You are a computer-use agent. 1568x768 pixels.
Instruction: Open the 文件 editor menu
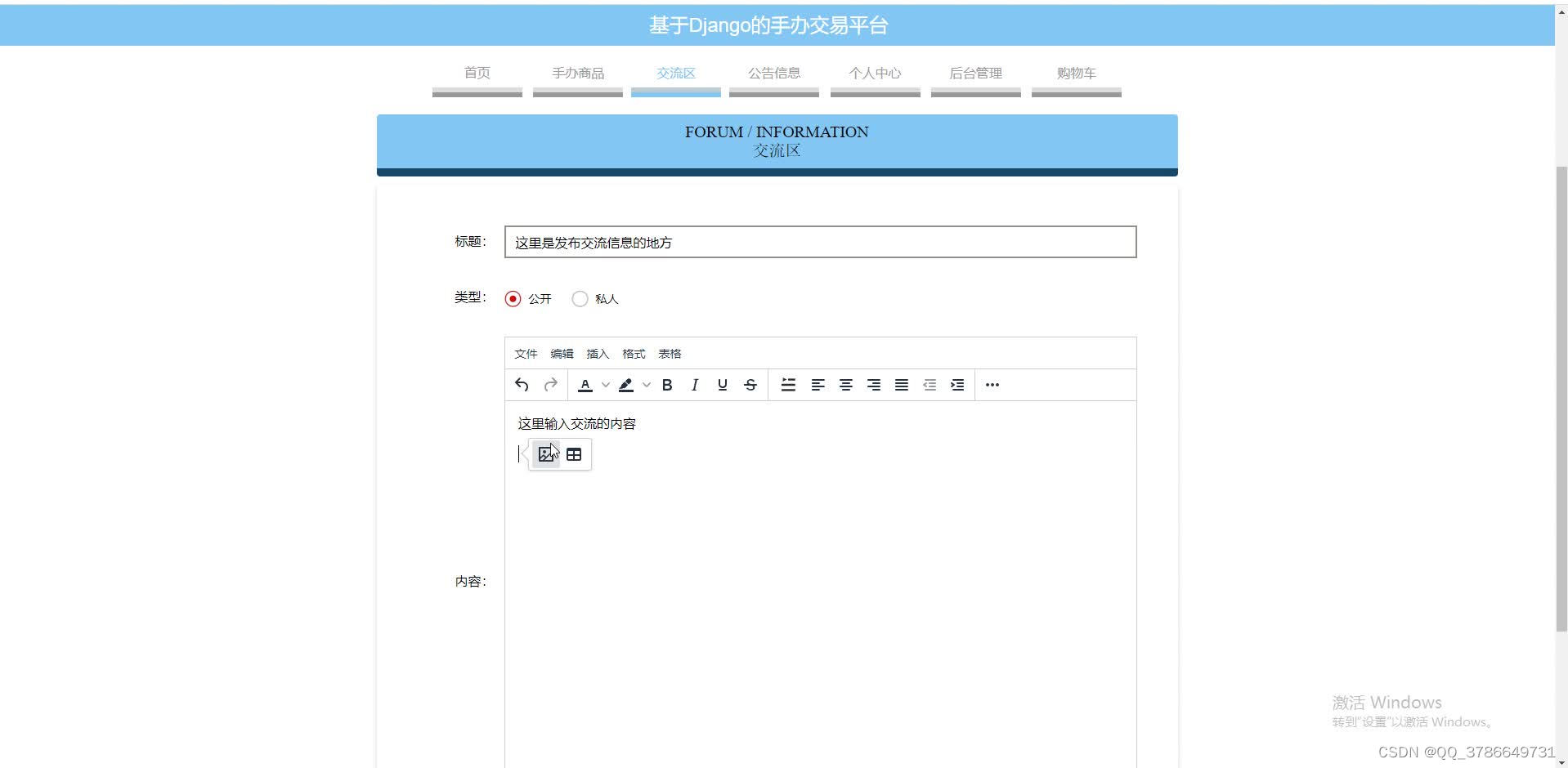tap(526, 354)
